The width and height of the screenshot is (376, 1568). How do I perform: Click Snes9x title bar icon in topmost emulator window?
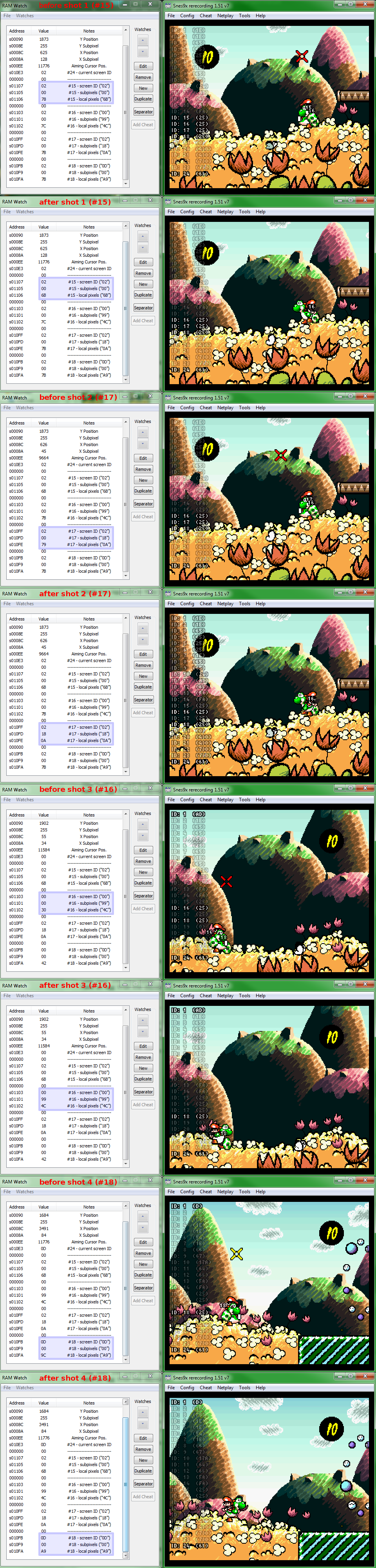(168, 5)
